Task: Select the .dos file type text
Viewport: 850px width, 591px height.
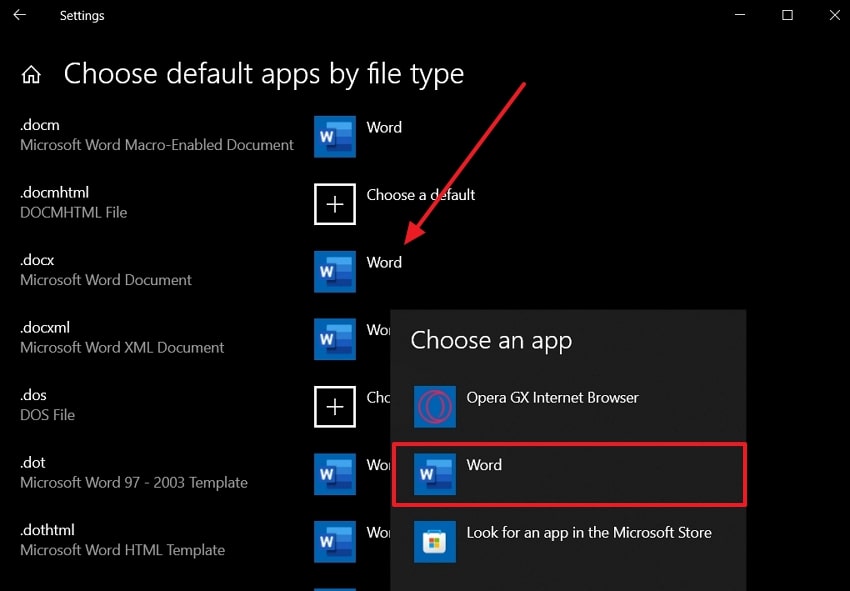Action: pos(33,395)
